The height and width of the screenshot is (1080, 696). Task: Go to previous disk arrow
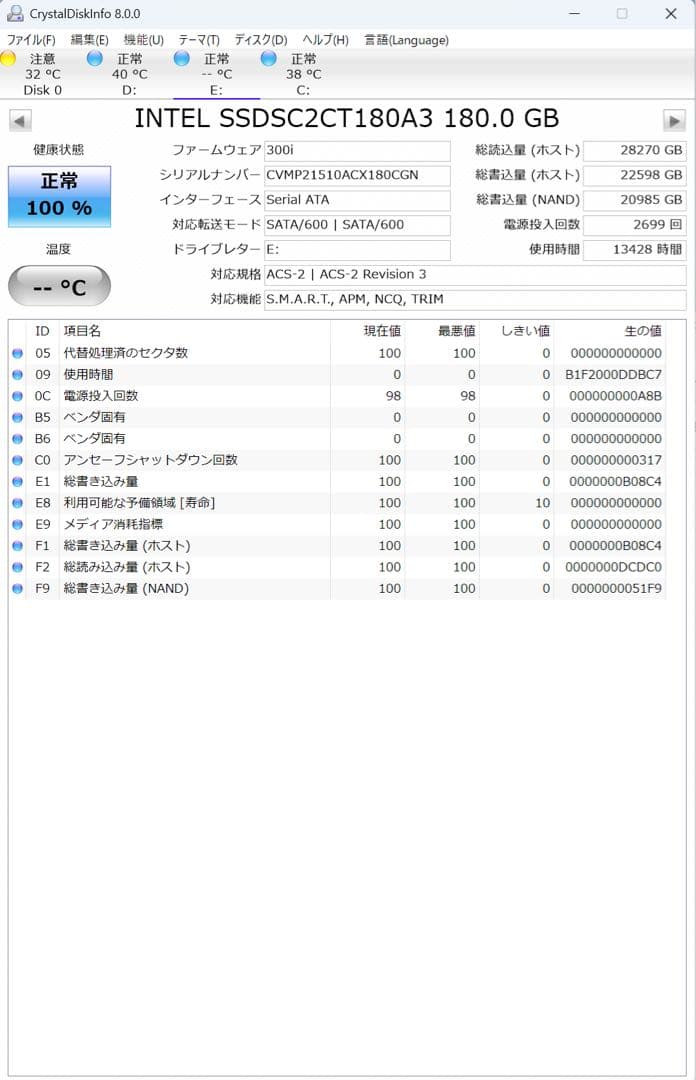click(20, 121)
